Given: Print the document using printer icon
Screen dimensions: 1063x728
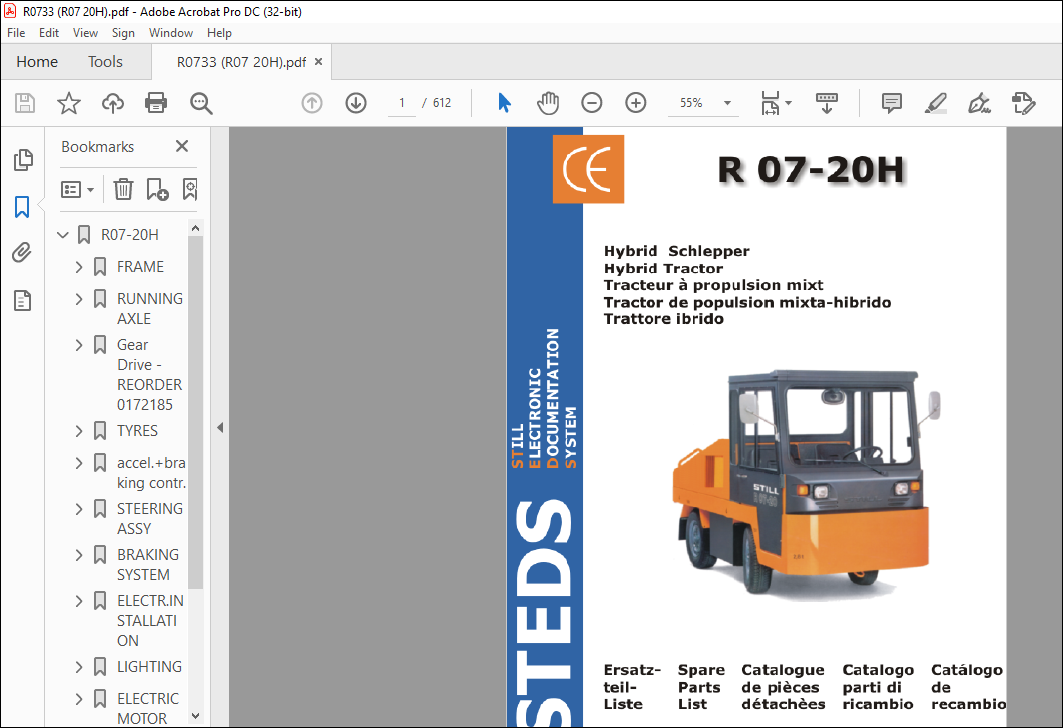Looking at the screenshot, I should pos(156,103).
